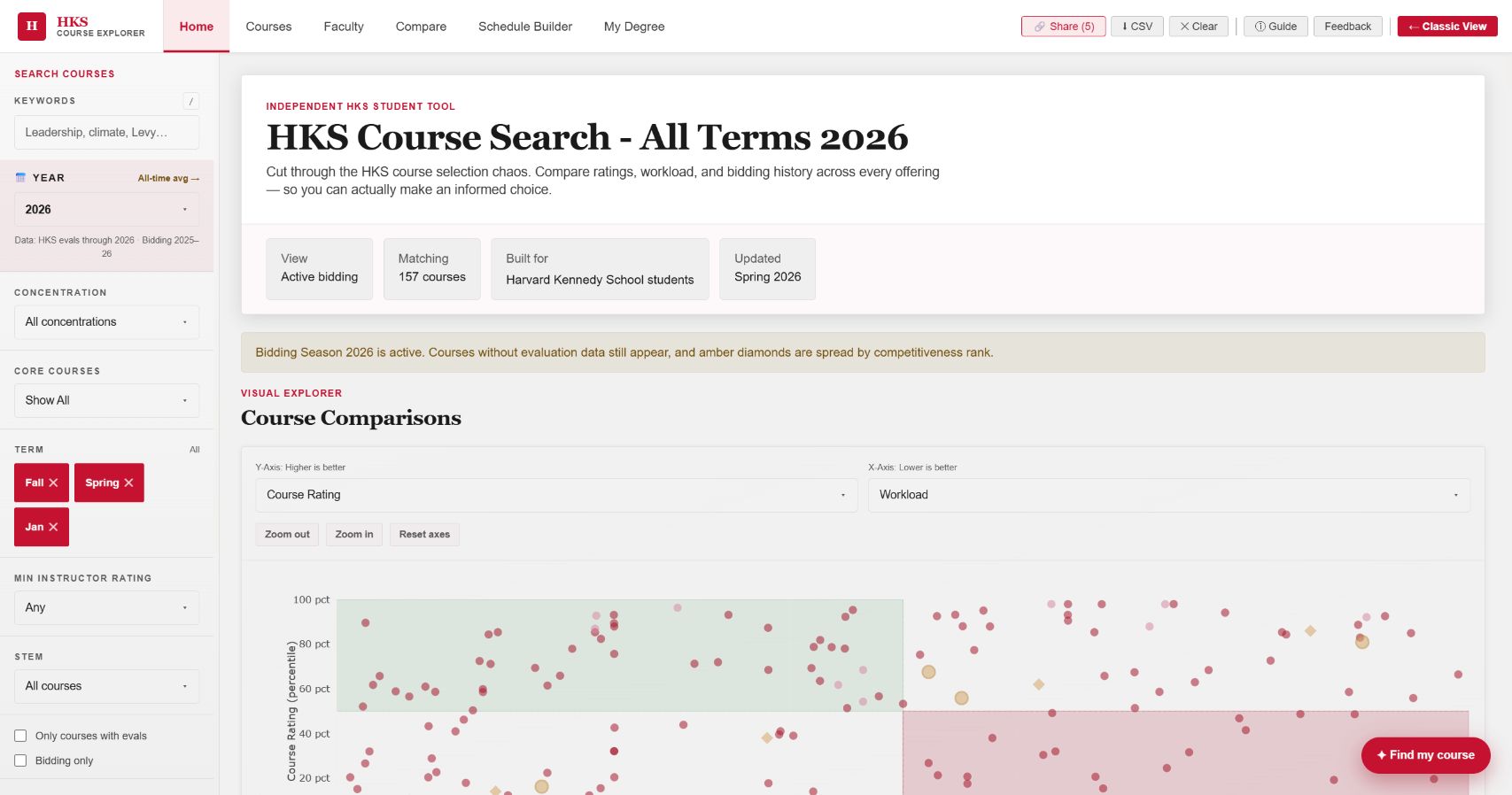Open the Y-axis Course Rating dropdown
1512x795 pixels.
[x=556, y=495]
